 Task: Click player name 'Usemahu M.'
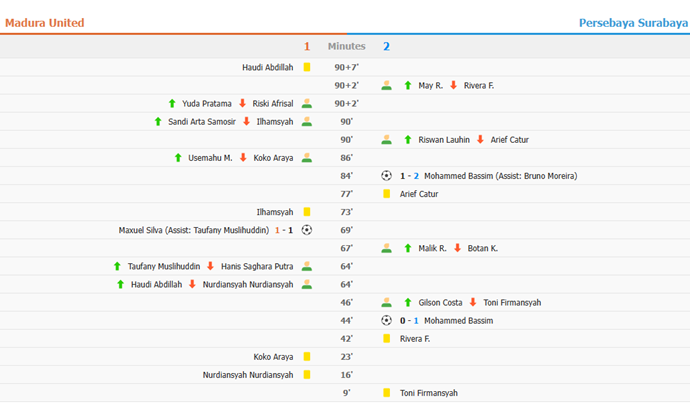[210, 158]
